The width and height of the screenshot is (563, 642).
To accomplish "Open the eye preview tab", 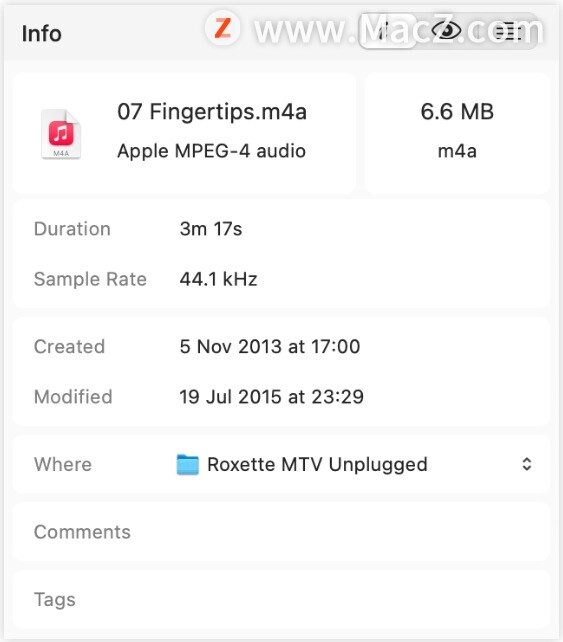I will click(446, 31).
